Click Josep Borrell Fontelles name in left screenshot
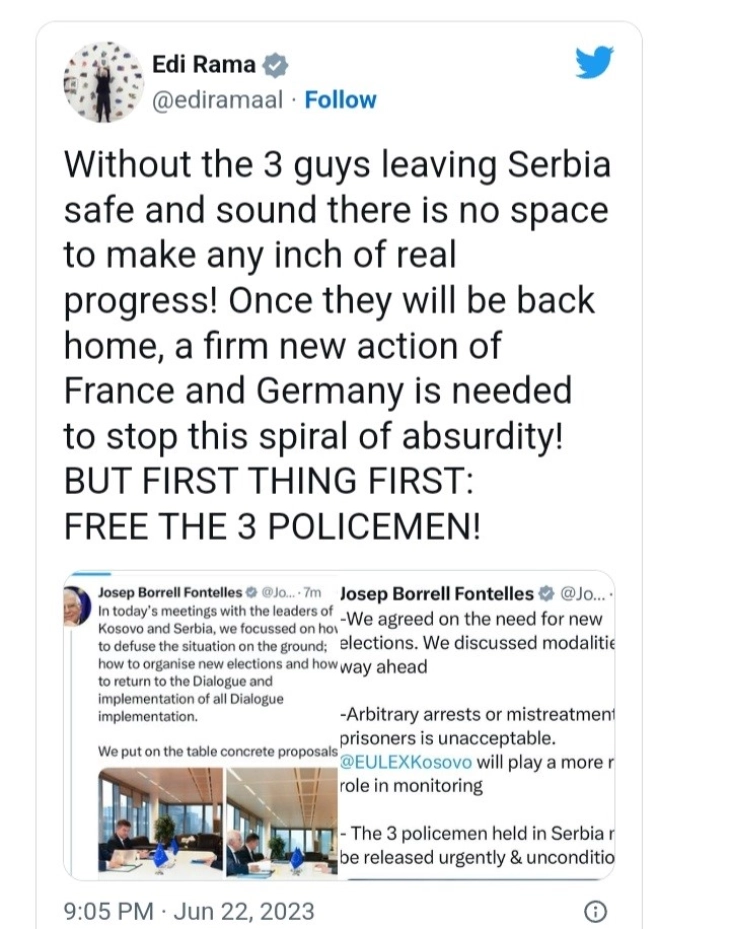The width and height of the screenshot is (730, 929). (x=169, y=592)
